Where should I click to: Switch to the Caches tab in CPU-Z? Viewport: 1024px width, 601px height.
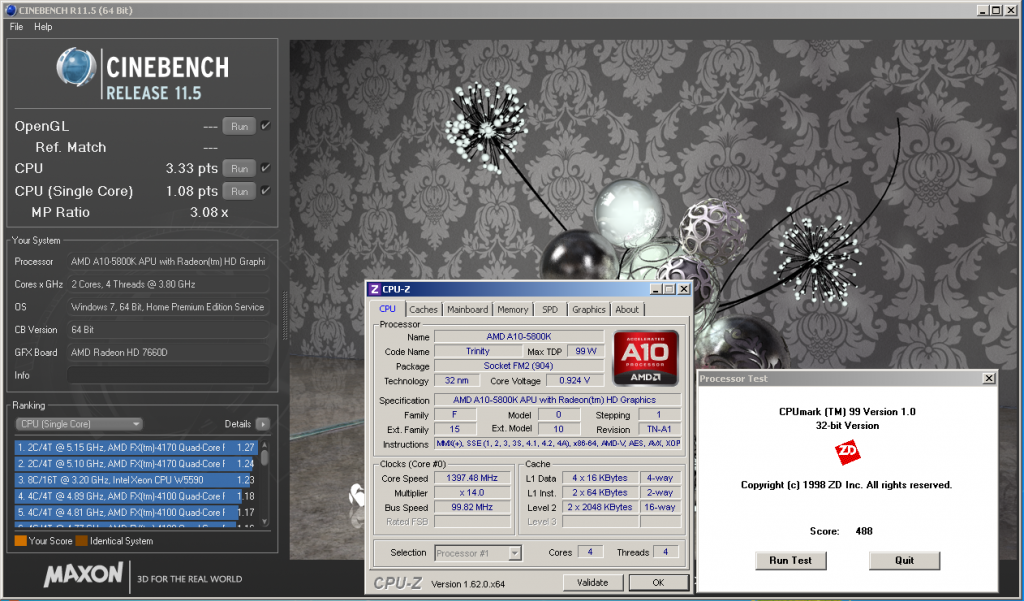point(423,310)
